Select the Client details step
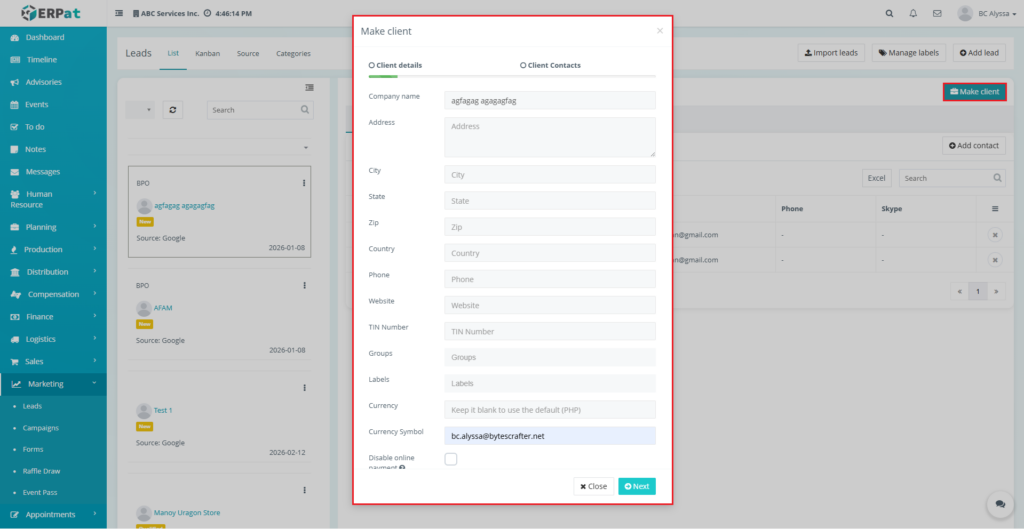Image resolution: width=1024 pixels, height=529 pixels. 395,65
